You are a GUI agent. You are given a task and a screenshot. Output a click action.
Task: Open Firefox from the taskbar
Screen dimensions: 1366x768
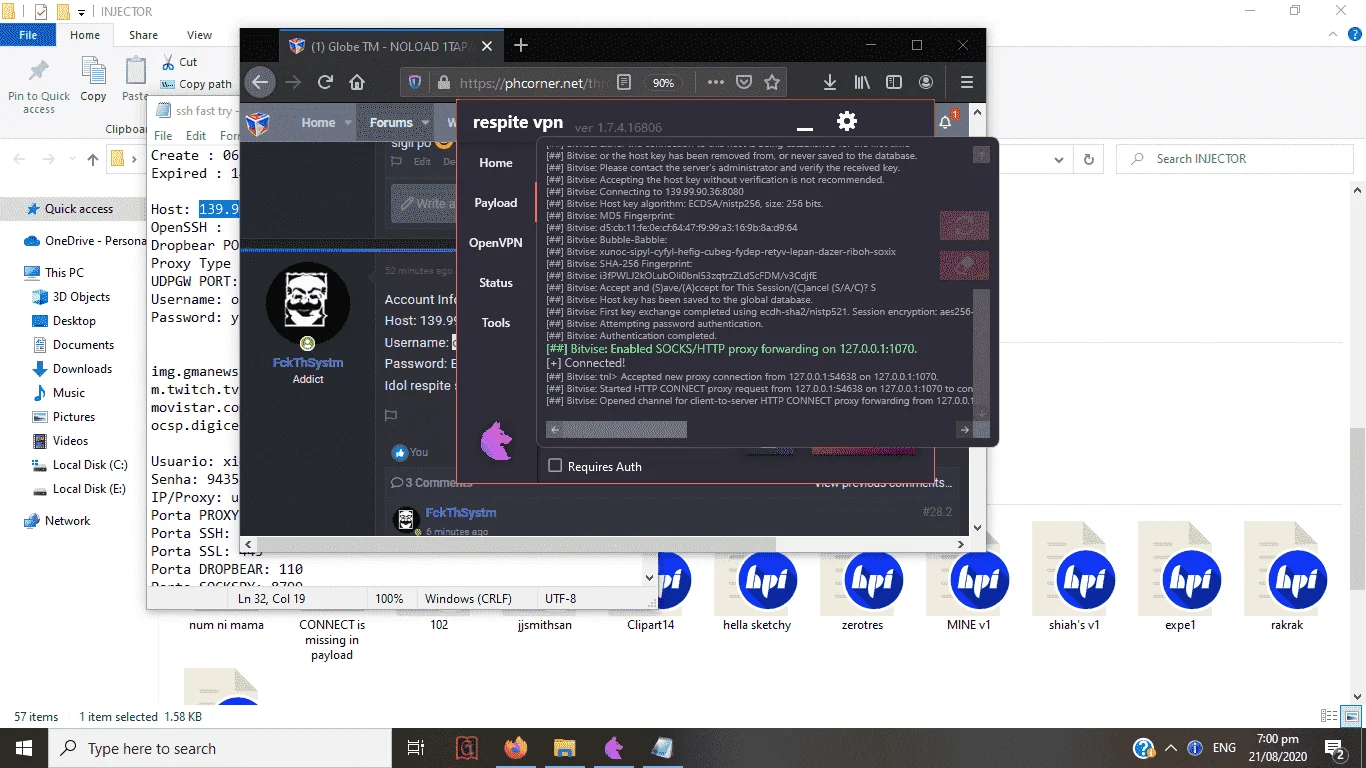516,748
